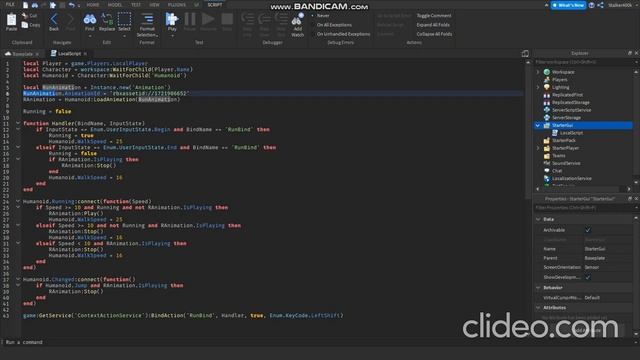
Task: Click the new file icon in quick access bar
Action: [x=25, y=5]
